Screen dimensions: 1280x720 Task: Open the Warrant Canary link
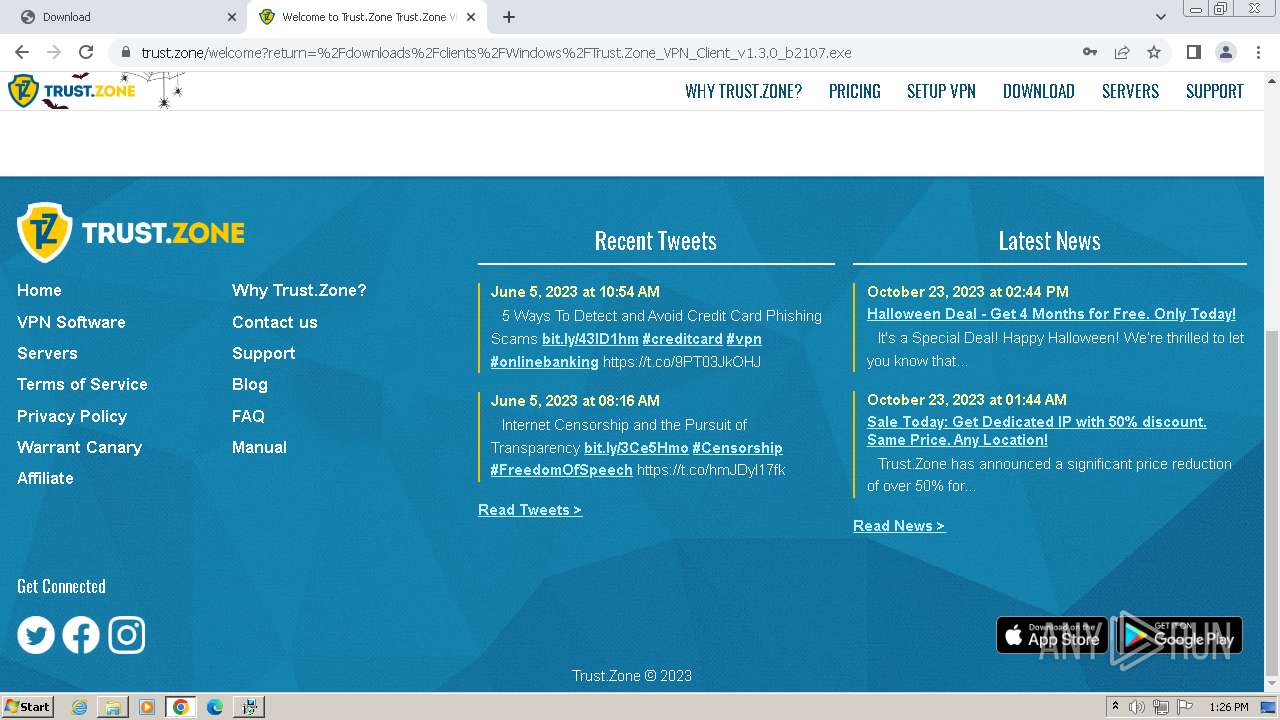79,447
